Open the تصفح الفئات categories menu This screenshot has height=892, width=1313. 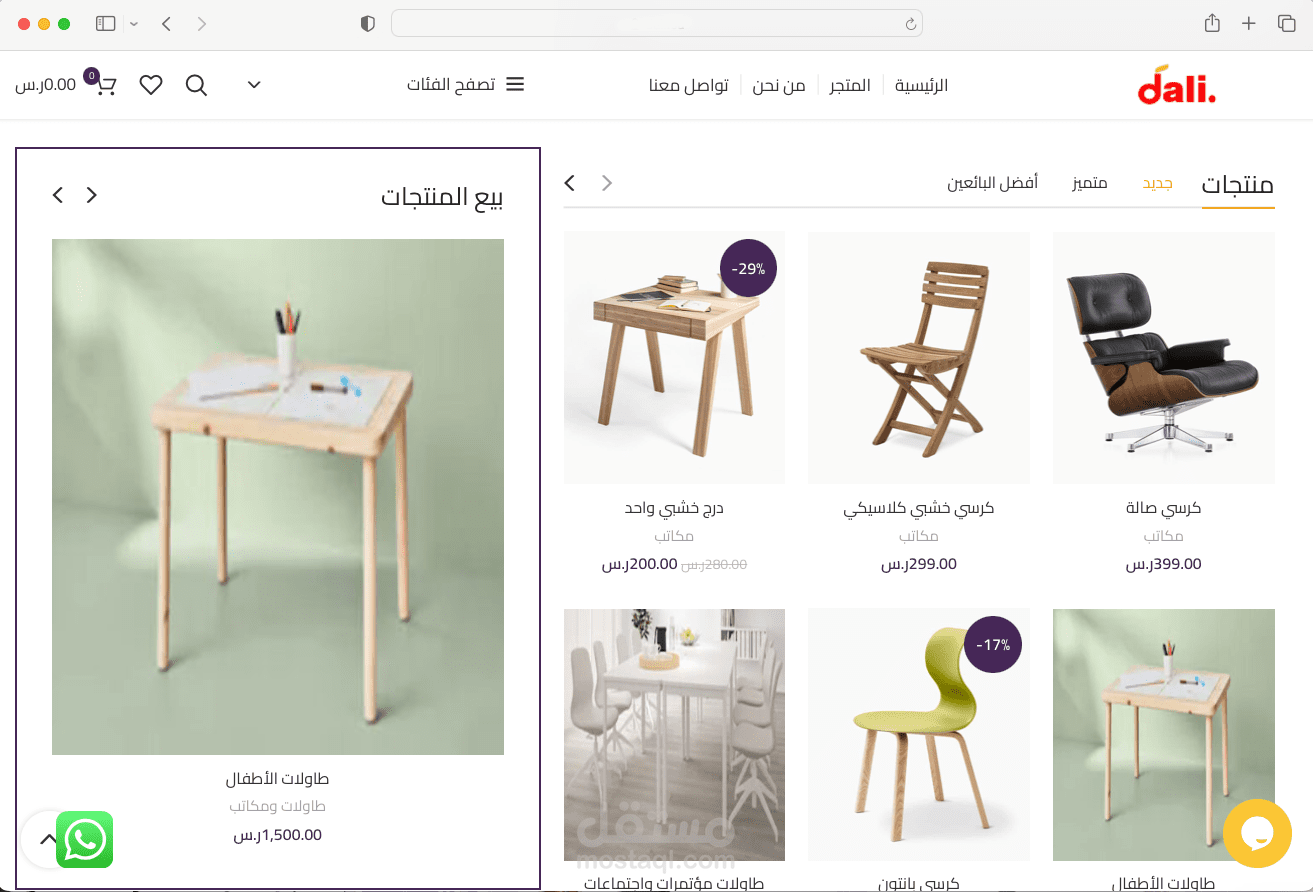[x=465, y=85]
